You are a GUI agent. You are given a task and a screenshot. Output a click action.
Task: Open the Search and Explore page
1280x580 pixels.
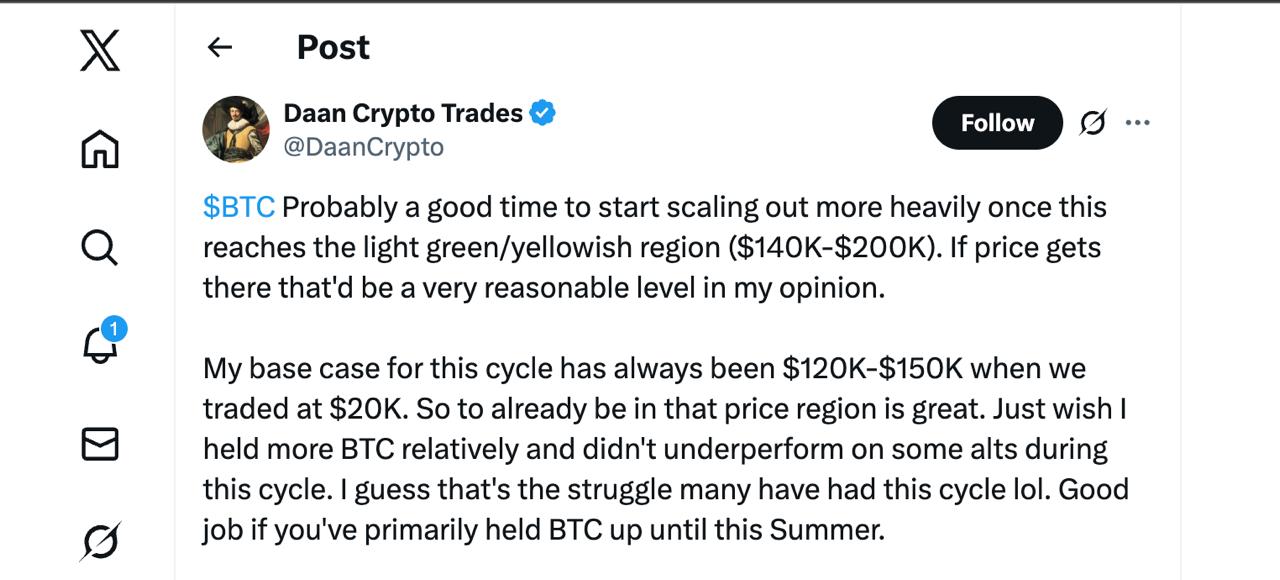point(99,247)
